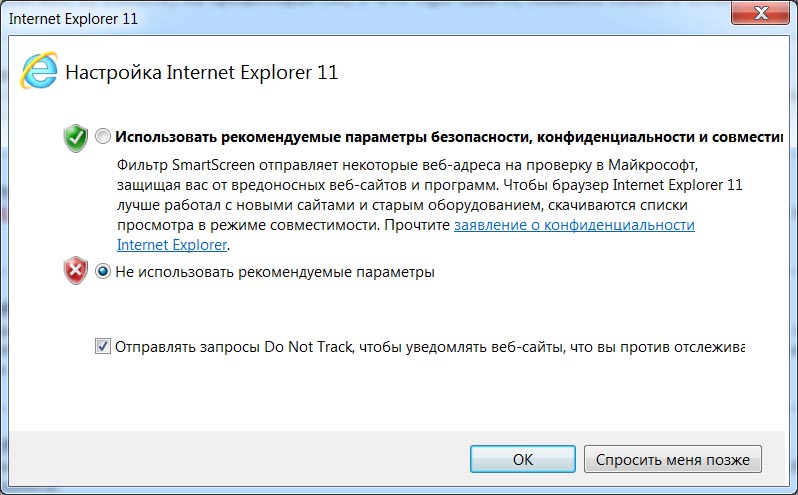The width and height of the screenshot is (798, 495).
Task: Select the recommended settings radio button
Action: tap(103, 137)
